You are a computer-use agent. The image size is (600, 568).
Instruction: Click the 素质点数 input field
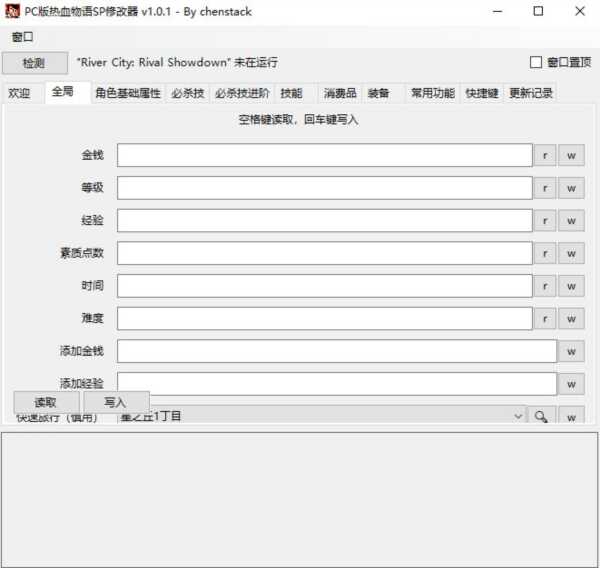point(324,253)
